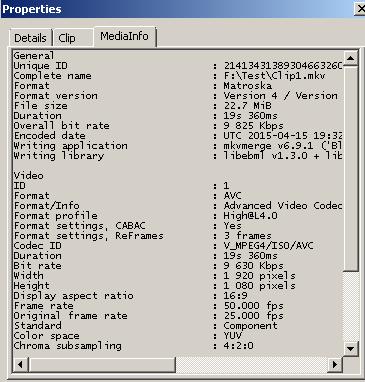The image size is (365, 382).
Task: Click the 'Format version' label
Action: [x=55, y=96]
